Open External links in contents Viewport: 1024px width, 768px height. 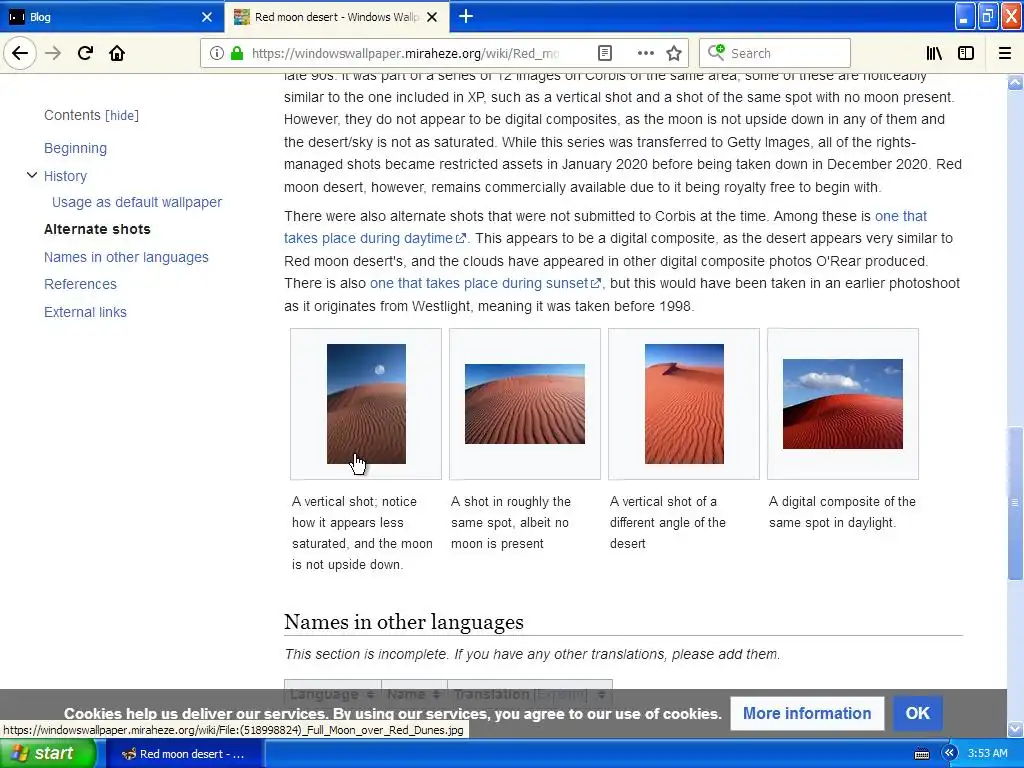86,312
